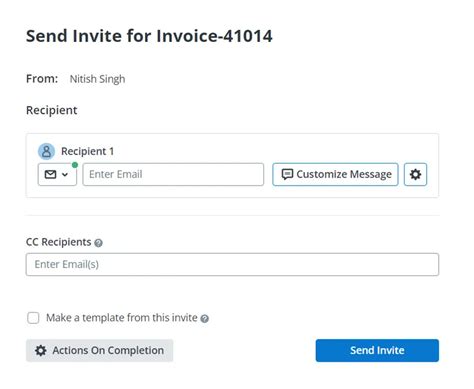
Task: Click the green status dot on delivery selector
Action: pyautogui.click(x=75, y=165)
